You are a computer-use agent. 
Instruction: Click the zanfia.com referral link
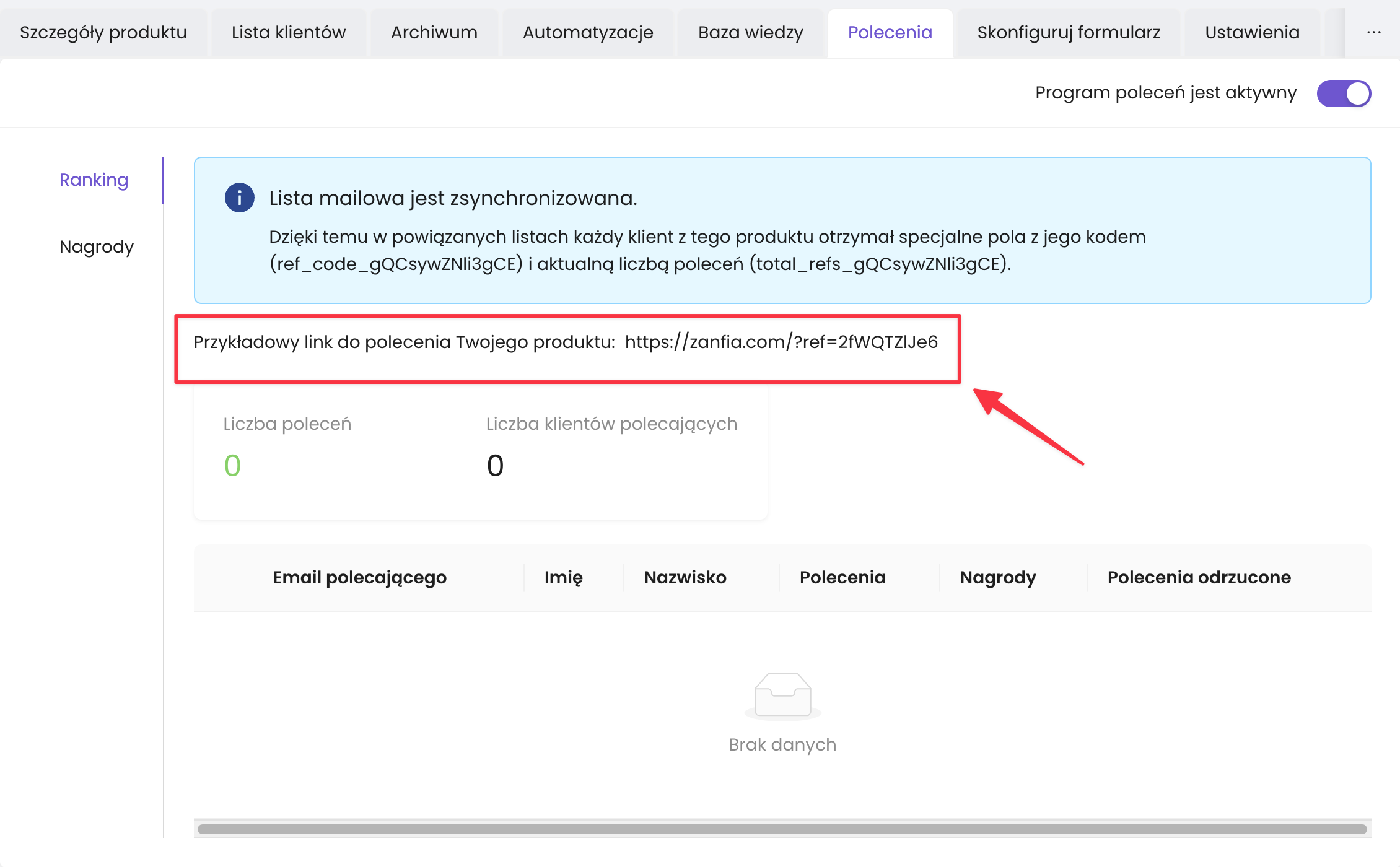coord(781,342)
